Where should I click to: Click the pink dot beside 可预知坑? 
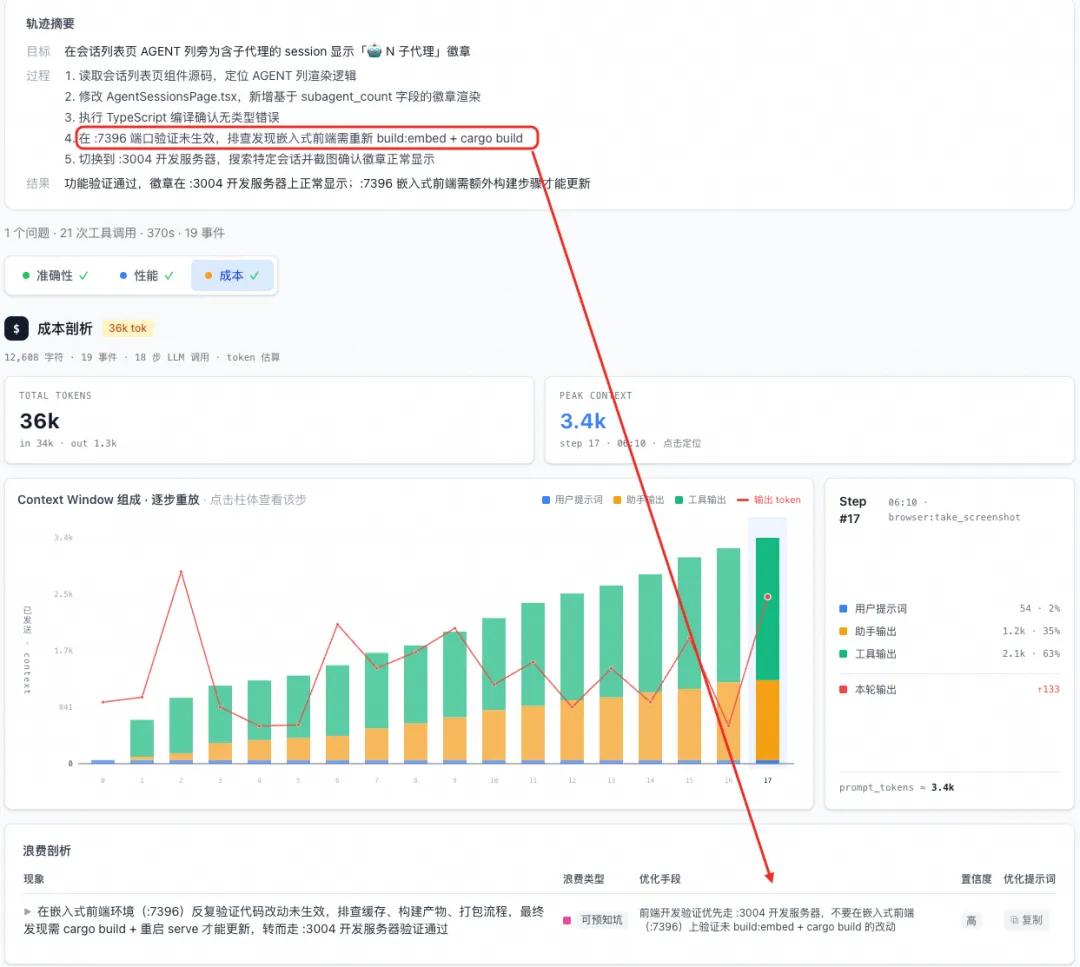pos(567,920)
